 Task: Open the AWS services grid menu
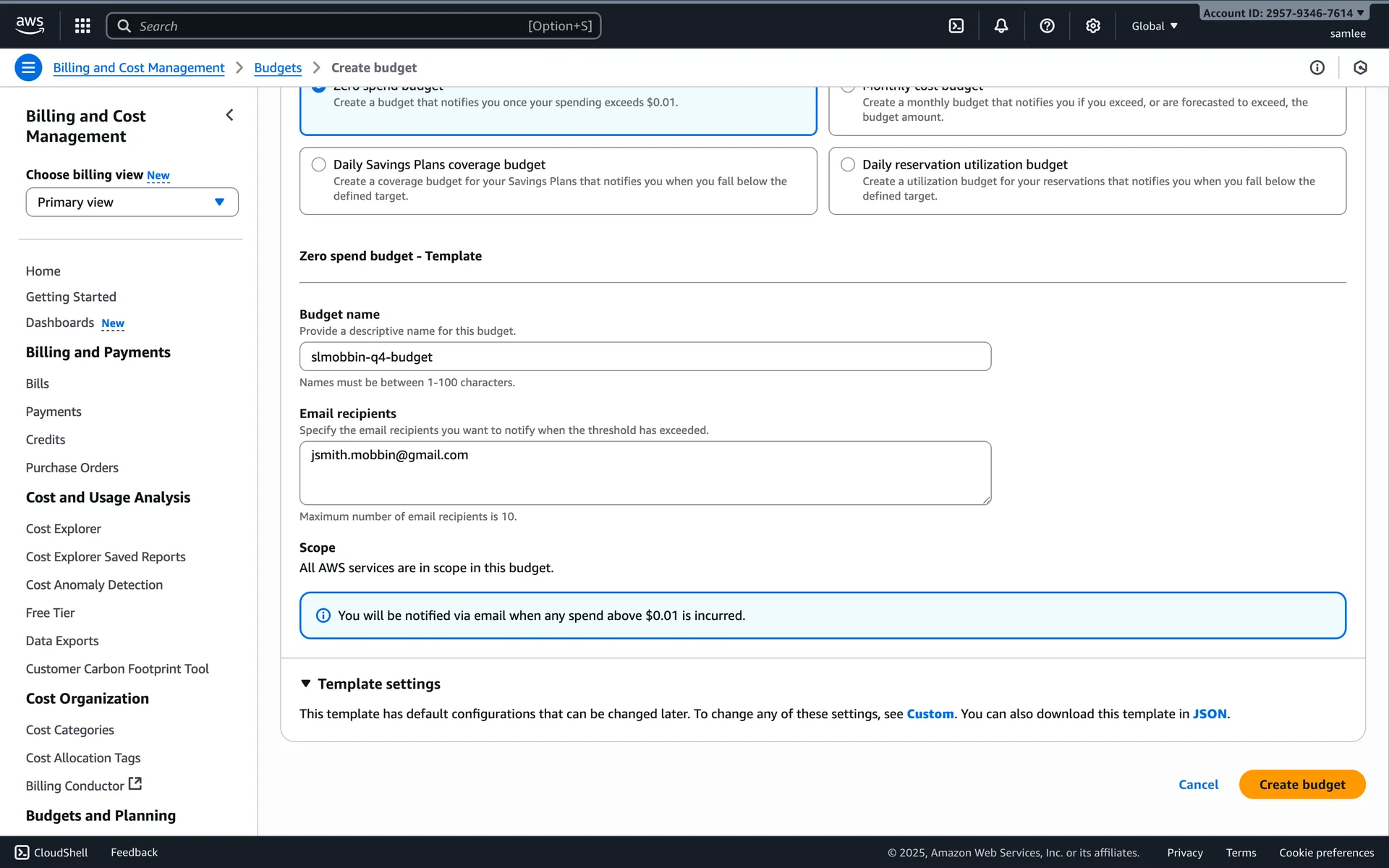point(82,26)
